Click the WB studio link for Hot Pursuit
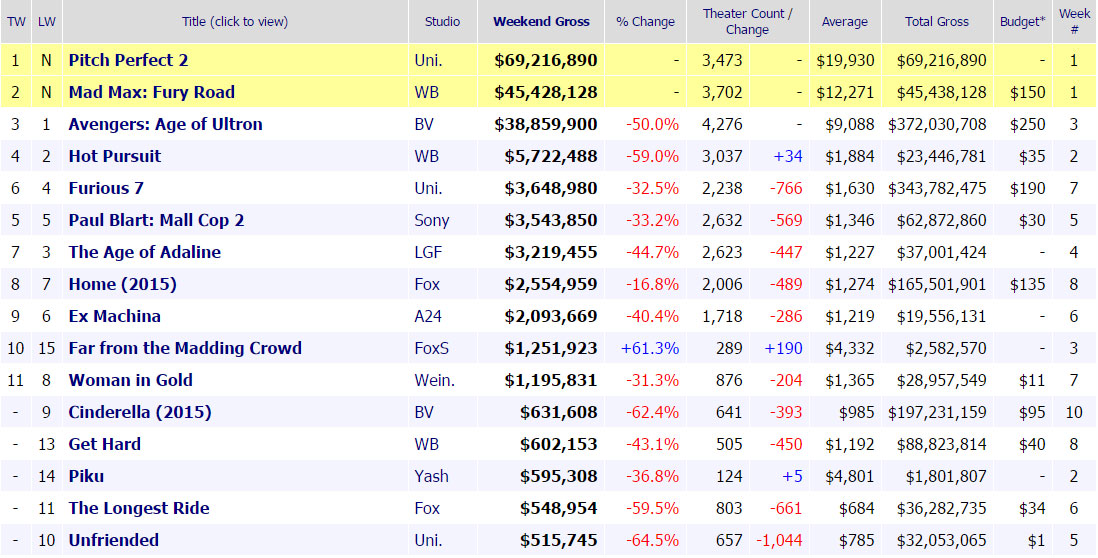 [x=426, y=156]
